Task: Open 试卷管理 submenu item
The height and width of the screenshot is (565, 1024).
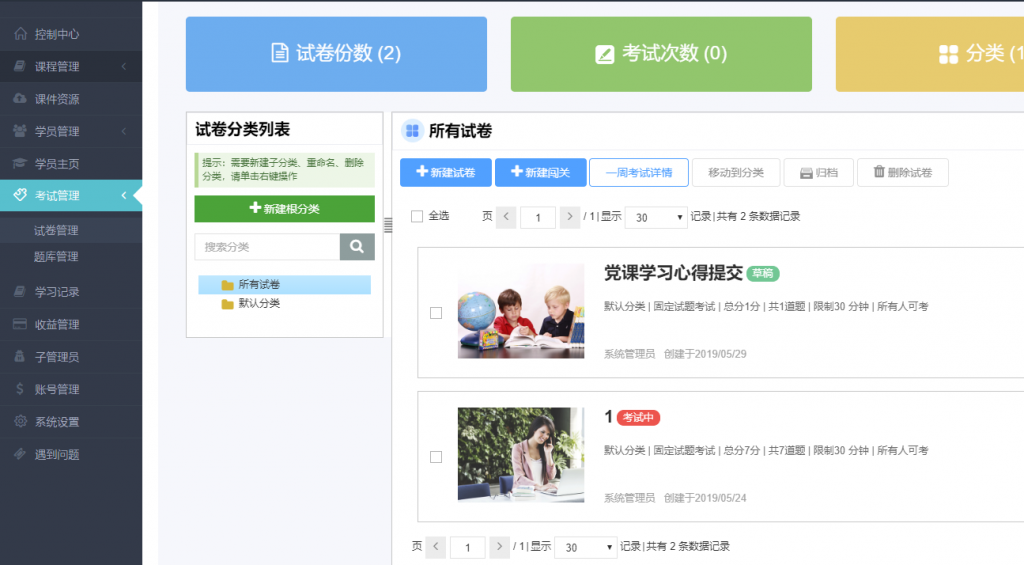Action: 56,230
